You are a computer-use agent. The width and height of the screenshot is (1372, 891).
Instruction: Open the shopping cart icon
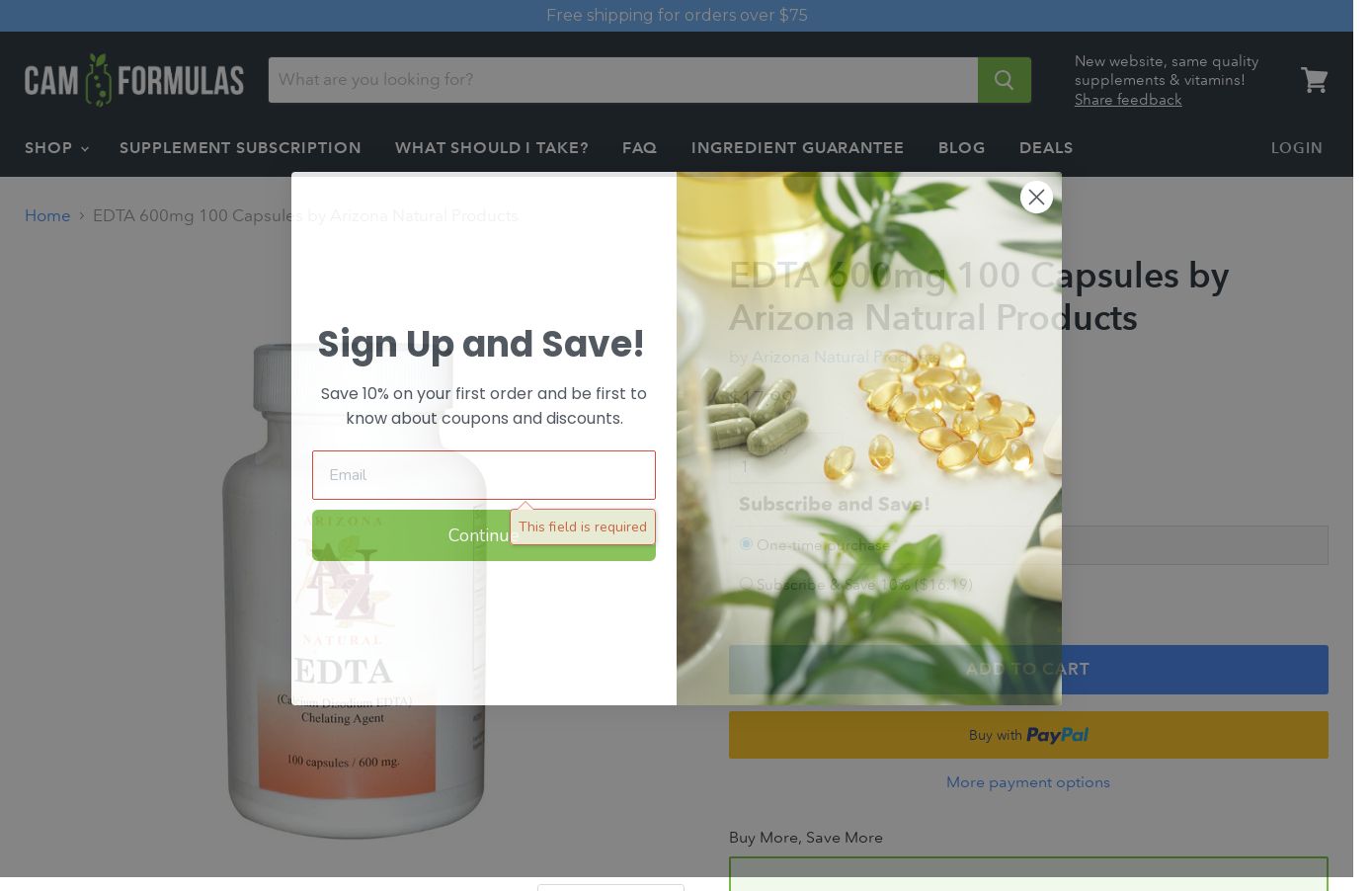click(1314, 80)
